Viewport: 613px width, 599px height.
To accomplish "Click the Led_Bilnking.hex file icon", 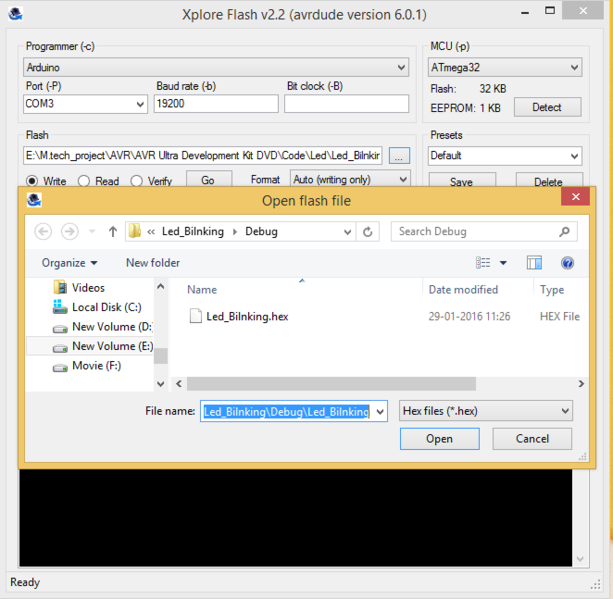I will pyautogui.click(x=195, y=316).
